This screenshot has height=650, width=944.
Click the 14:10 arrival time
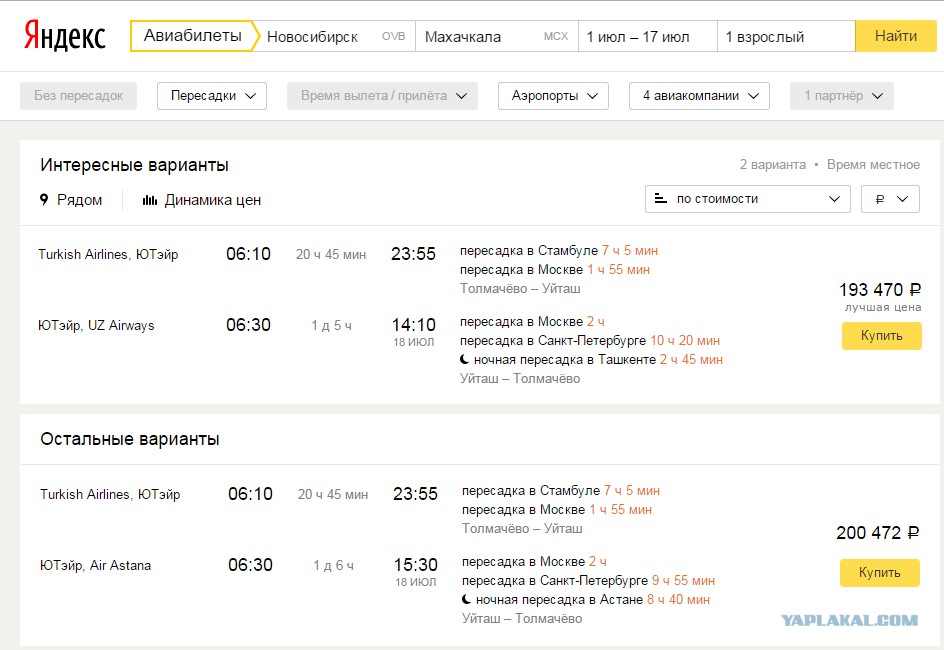tap(414, 325)
